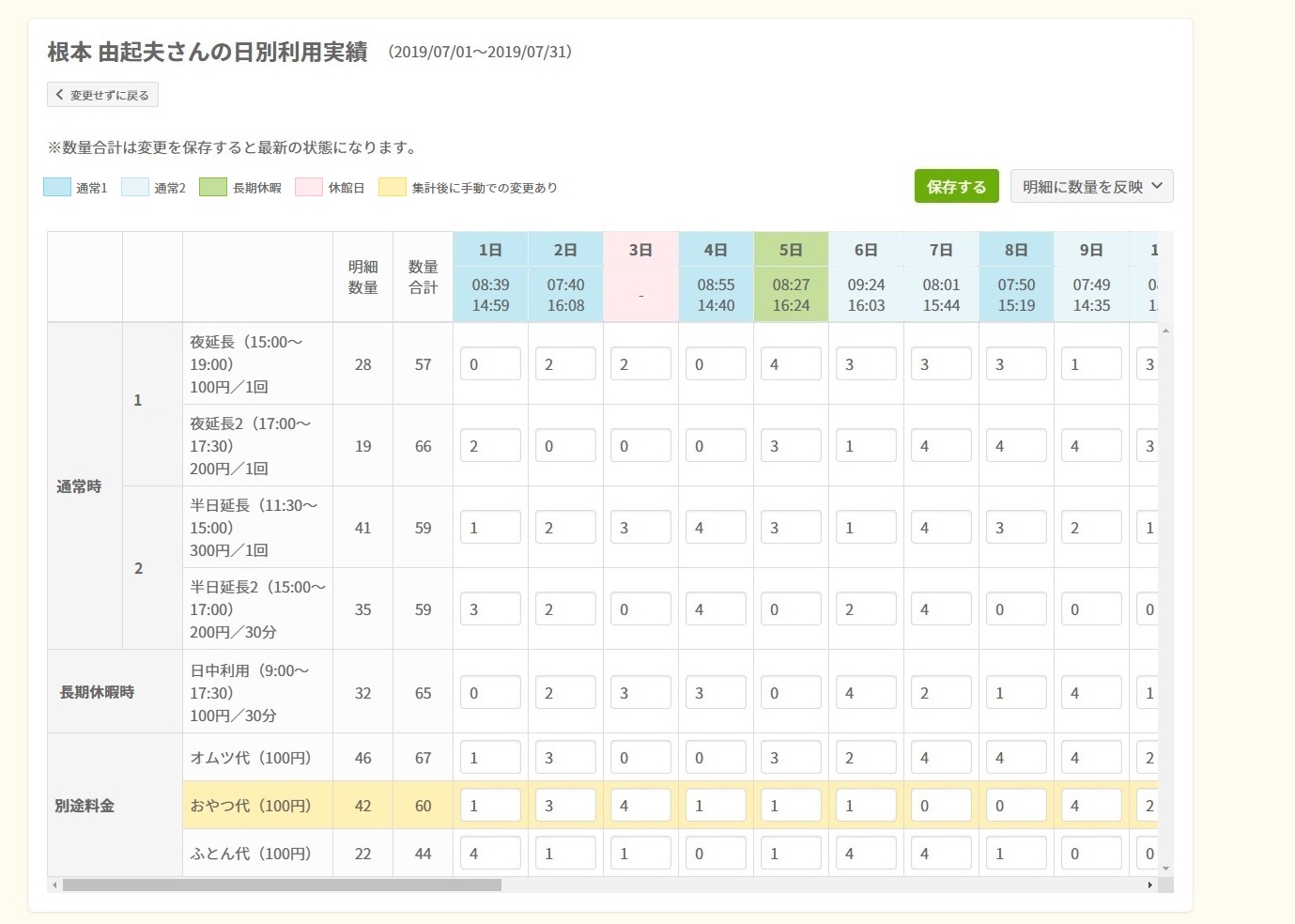1295x924 pixels.
Task: Open the 明細に数量を反映 dropdown
Action: (1091, 186)
